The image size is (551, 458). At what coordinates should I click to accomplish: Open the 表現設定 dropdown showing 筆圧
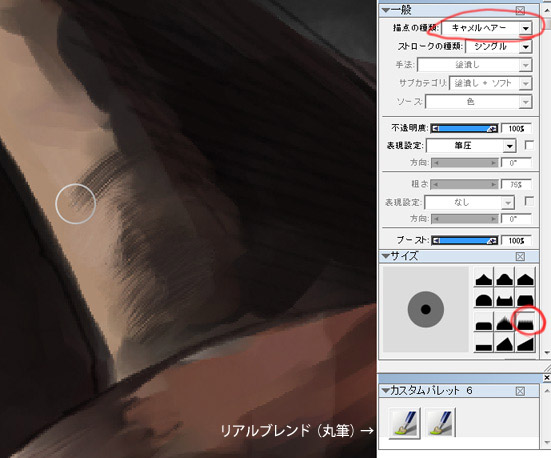click(x=471, y=146)
